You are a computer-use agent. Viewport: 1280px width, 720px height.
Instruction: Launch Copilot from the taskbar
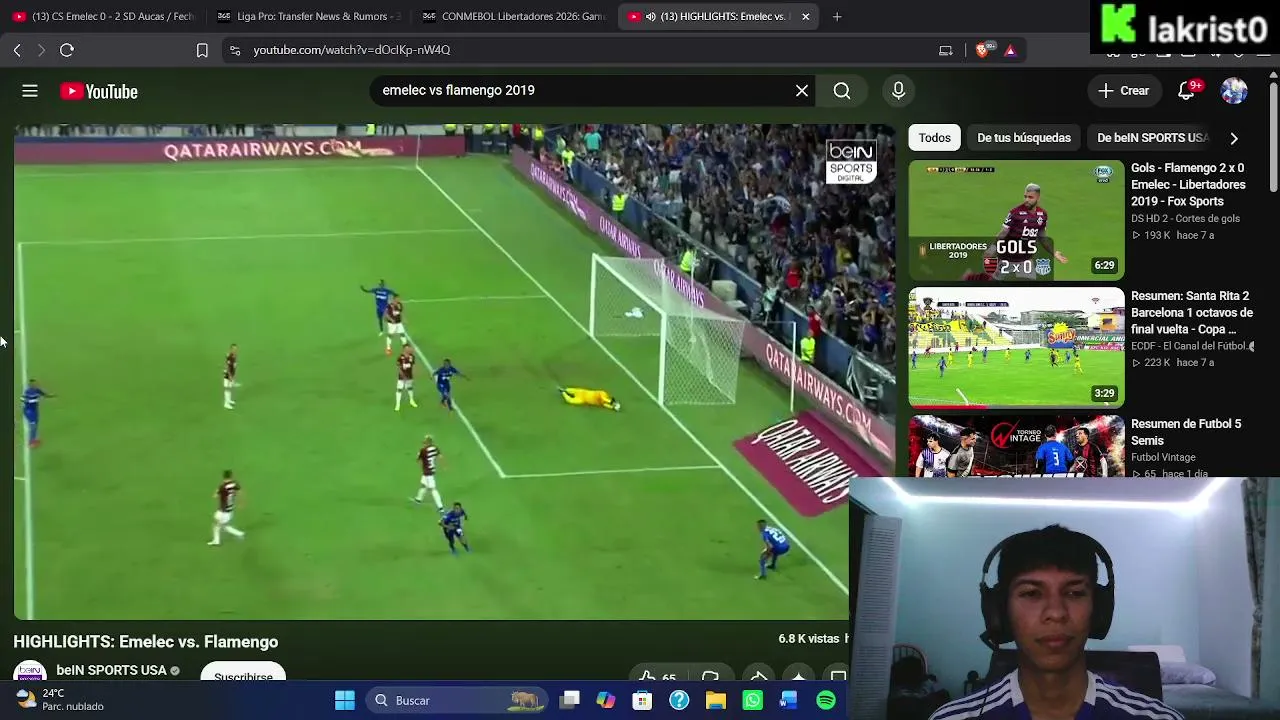(606, 701)
